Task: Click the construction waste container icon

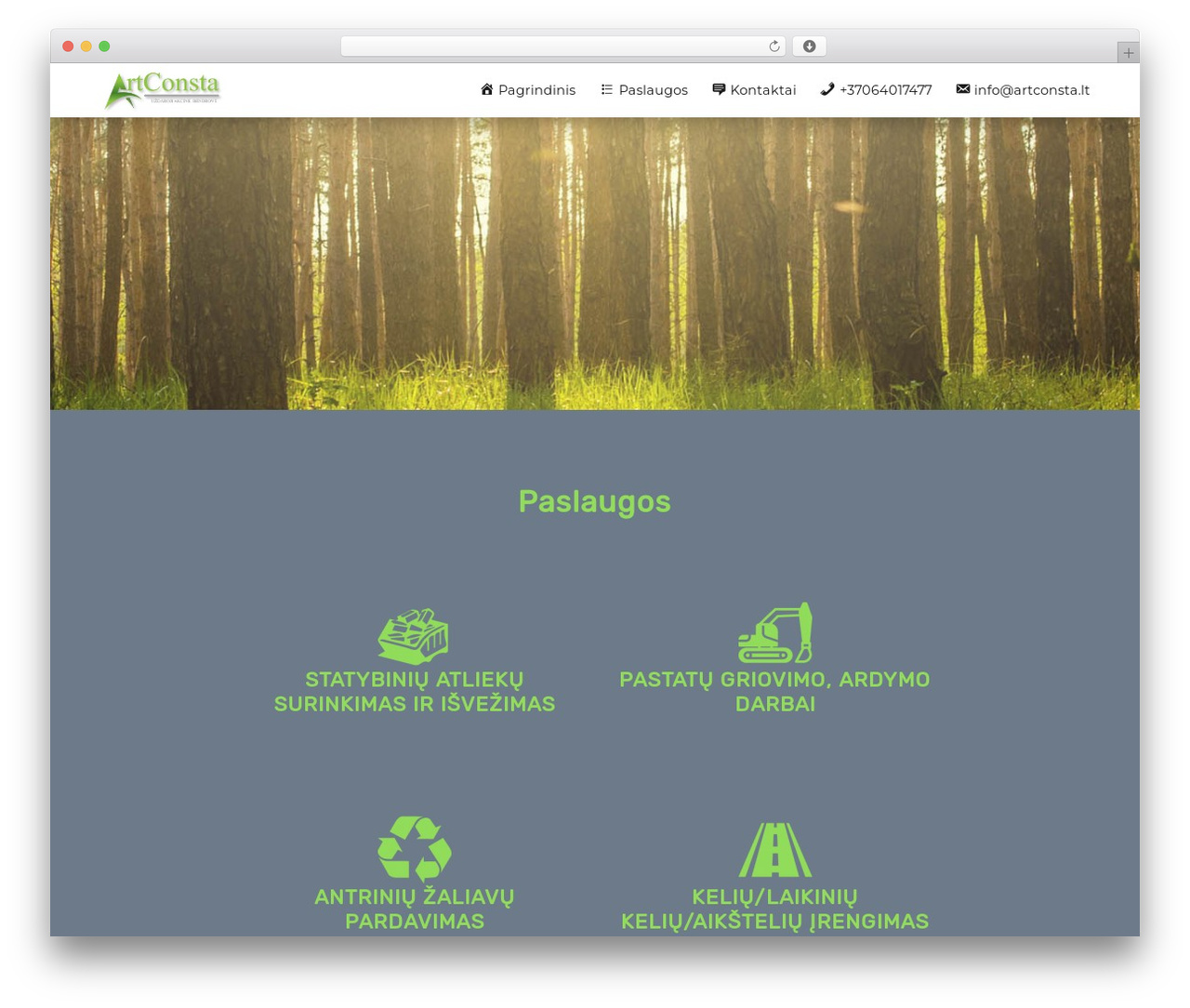Action: 414,636
